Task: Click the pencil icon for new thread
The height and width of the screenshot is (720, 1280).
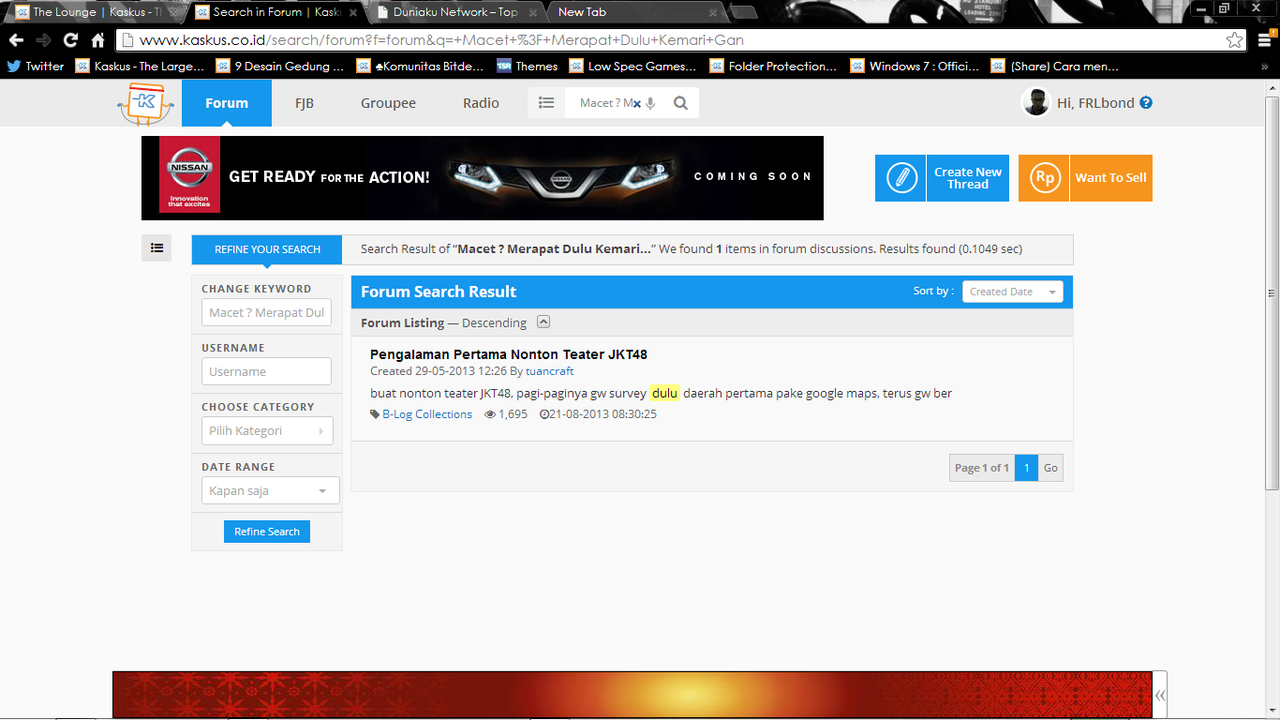Action: [x=901, y=178]
